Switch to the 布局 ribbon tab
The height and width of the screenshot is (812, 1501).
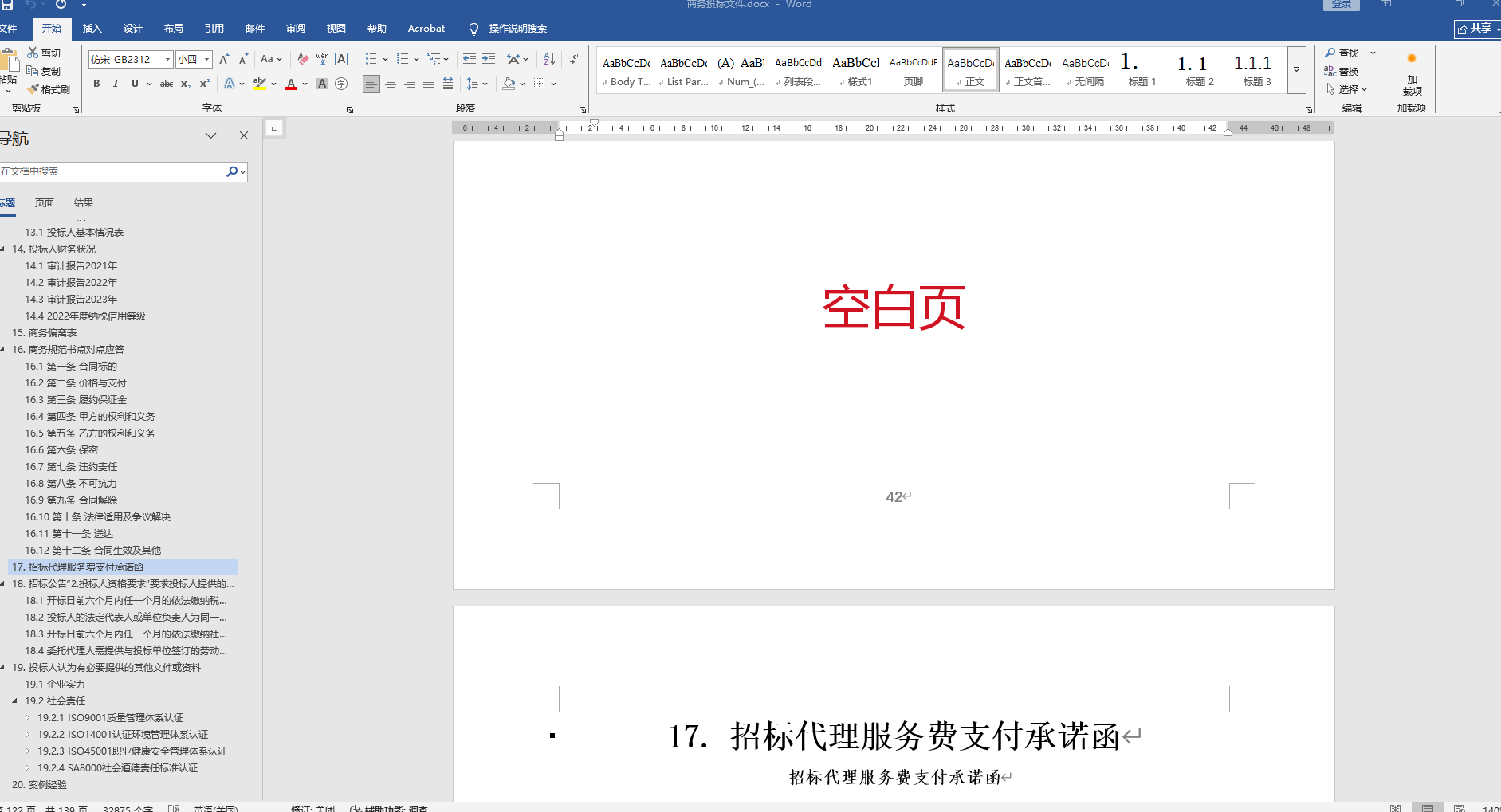click(174, 29)
